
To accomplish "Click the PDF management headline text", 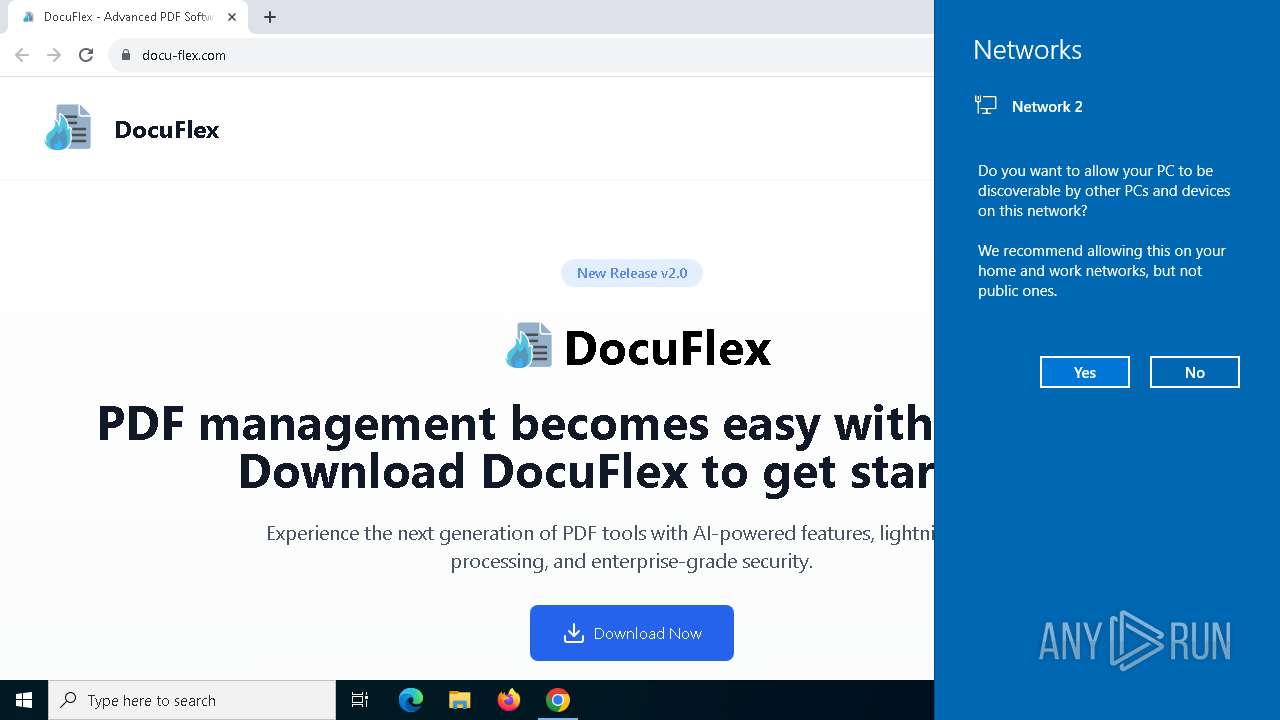I will pyautogui.click(x=515, y=447).
